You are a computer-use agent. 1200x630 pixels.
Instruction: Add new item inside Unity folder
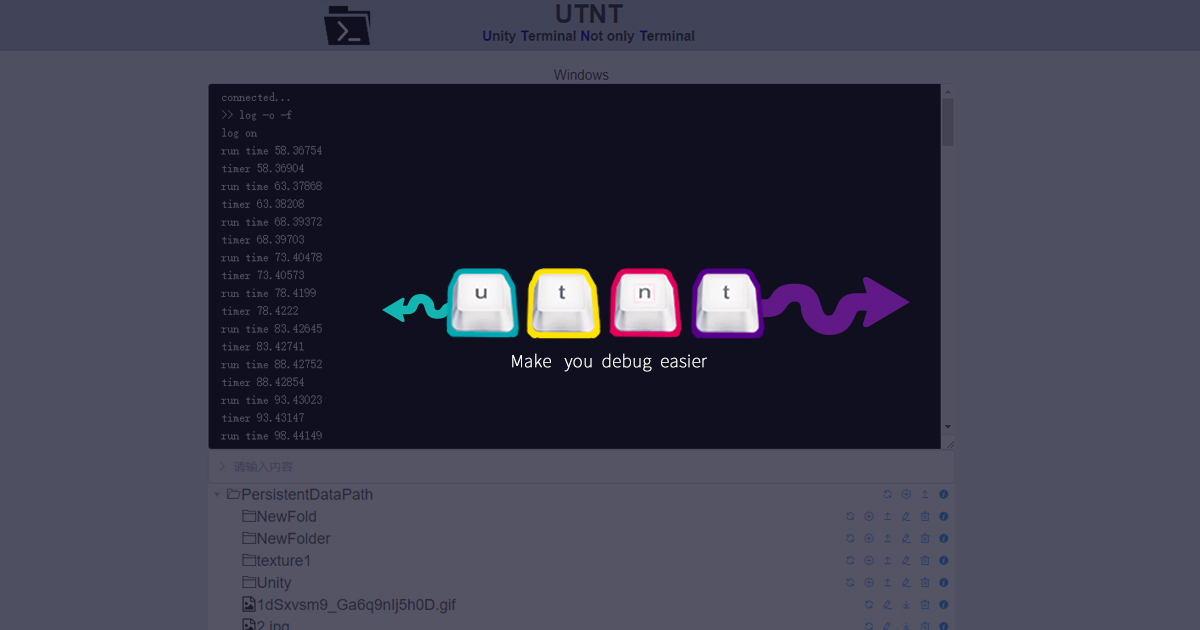[869, 582]
